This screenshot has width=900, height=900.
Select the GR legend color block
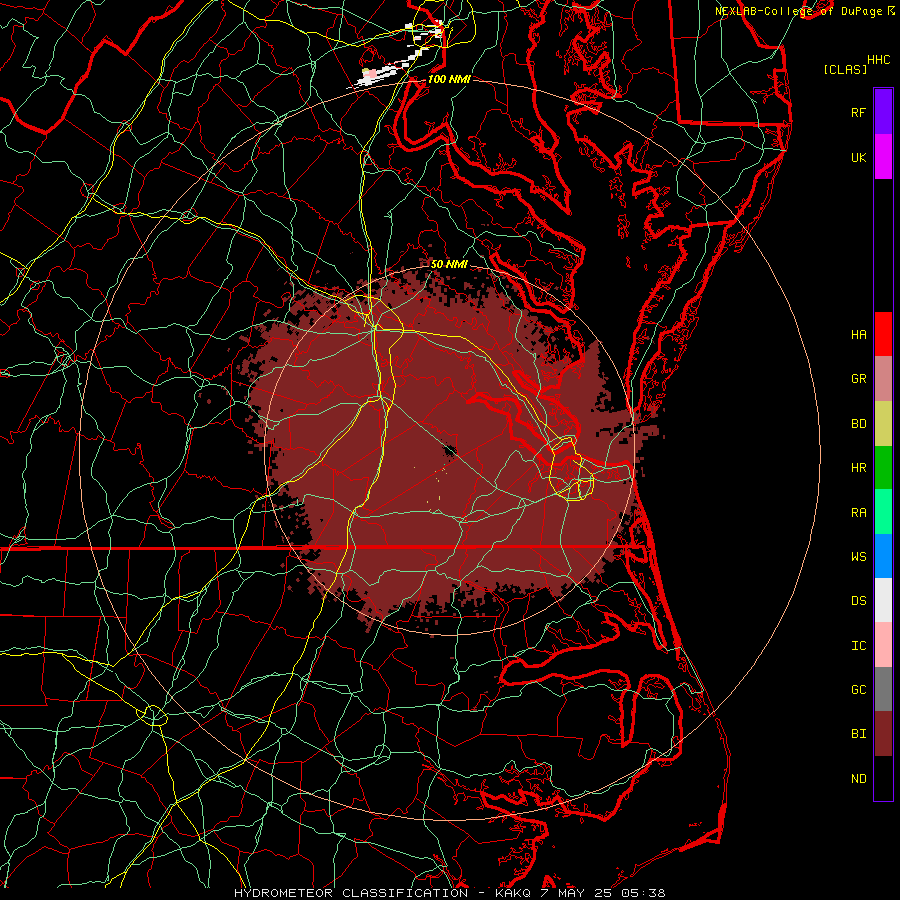883,379
